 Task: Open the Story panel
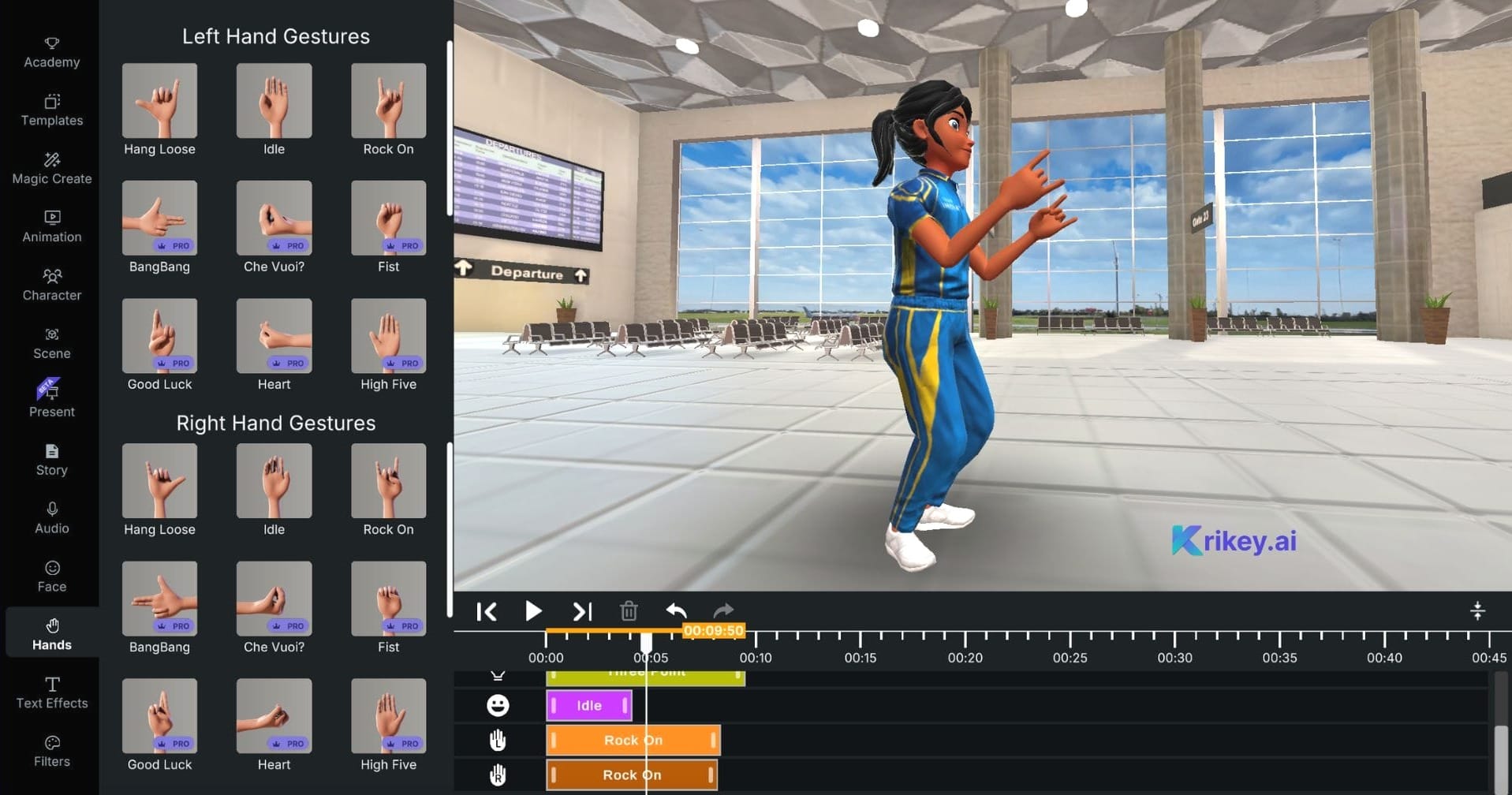coord(50,460)
